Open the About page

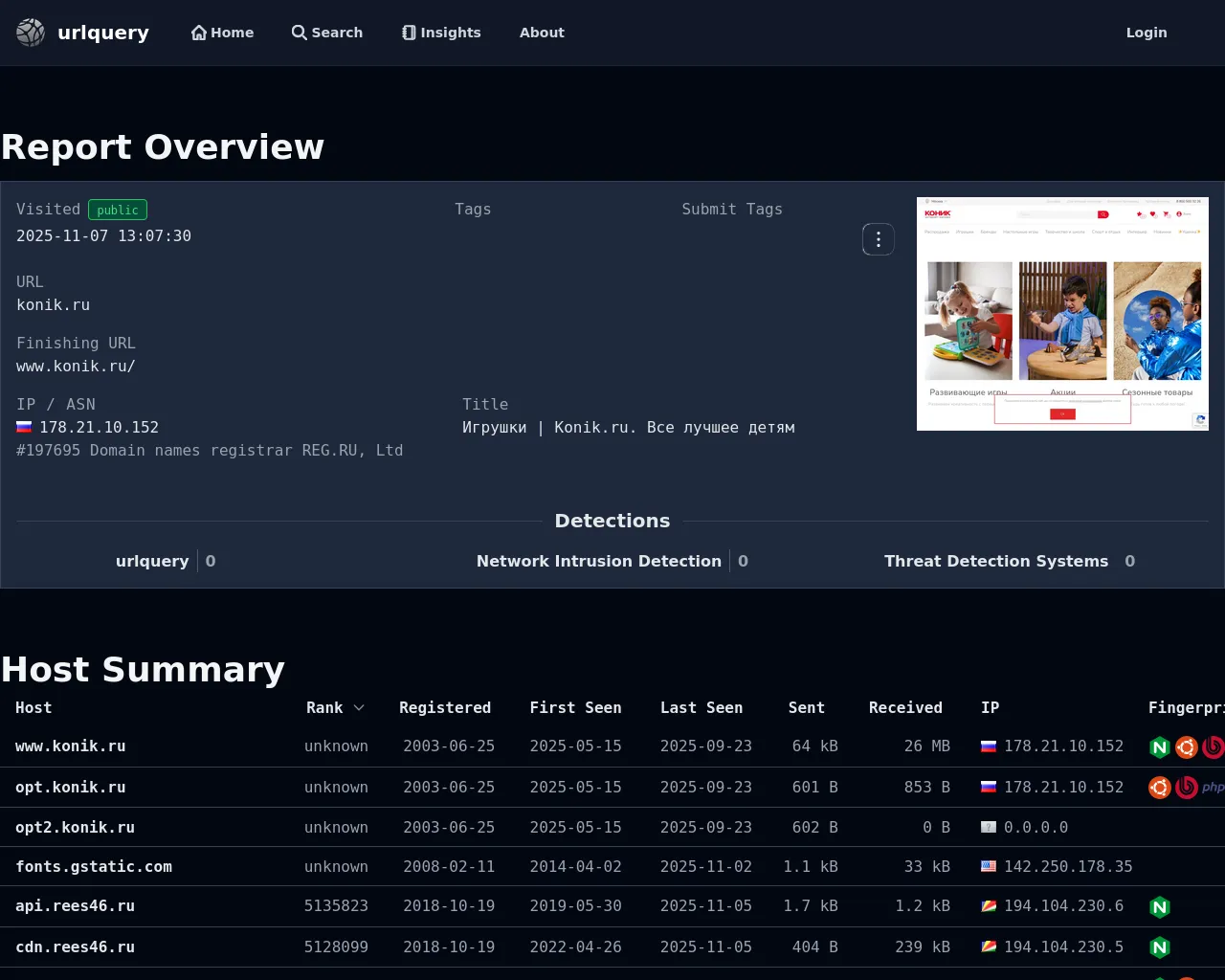[542, 33]
